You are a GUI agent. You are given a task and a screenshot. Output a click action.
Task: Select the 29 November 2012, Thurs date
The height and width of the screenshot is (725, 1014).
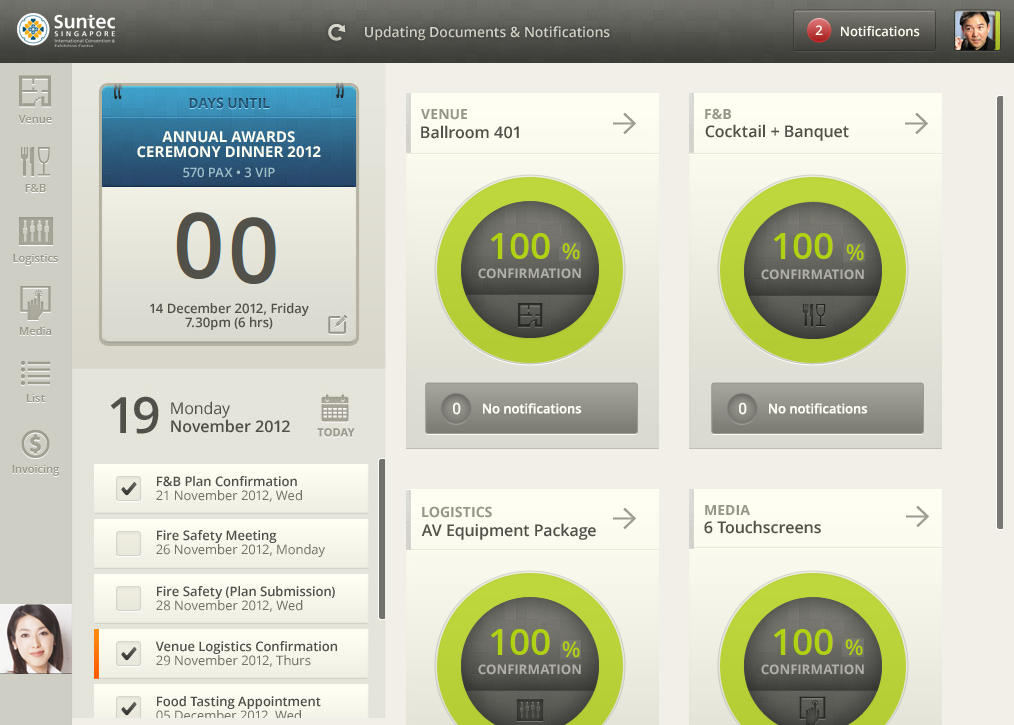pyautogui.click(x=233, y=660)
